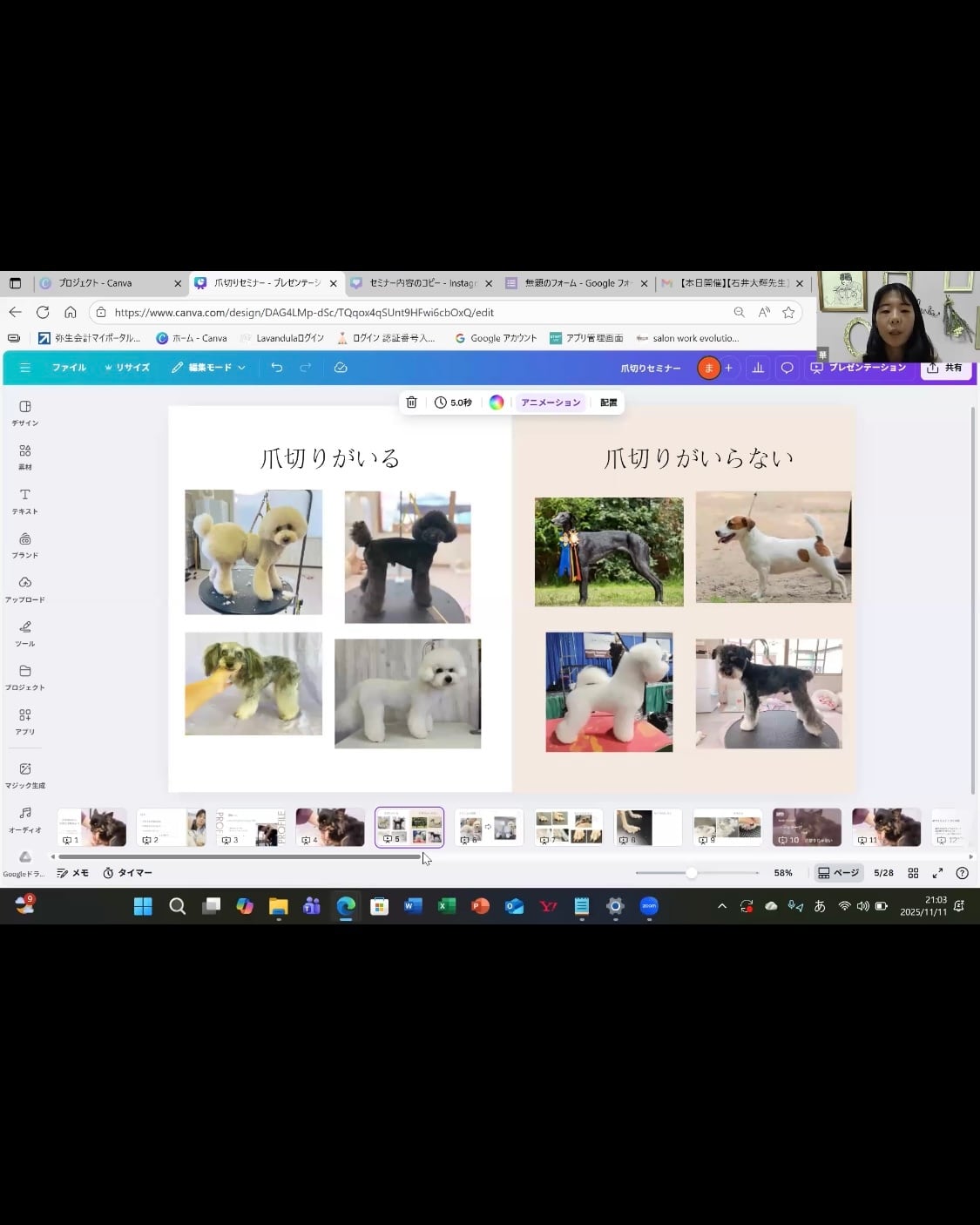Click the 58% zoom percentage value
This screenshot has height=1225, width=980.
point(783,872)
